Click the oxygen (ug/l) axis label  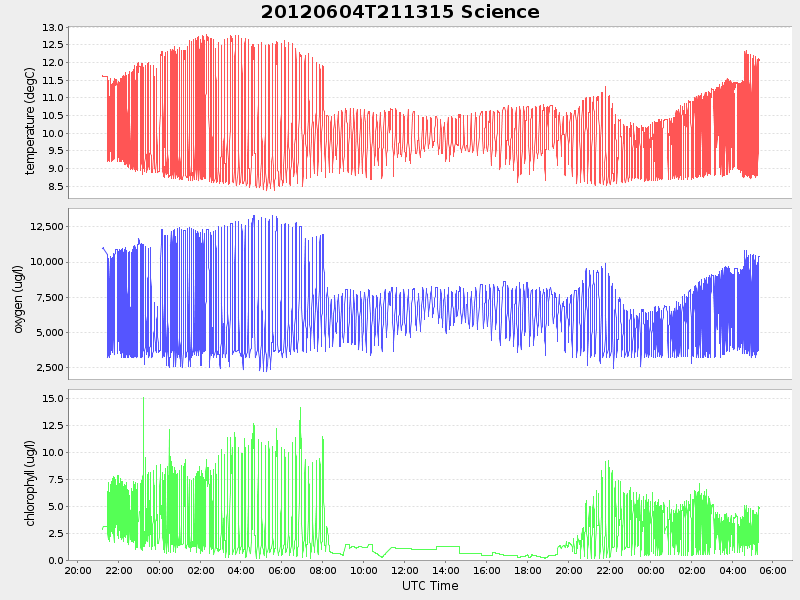[18, 299]
